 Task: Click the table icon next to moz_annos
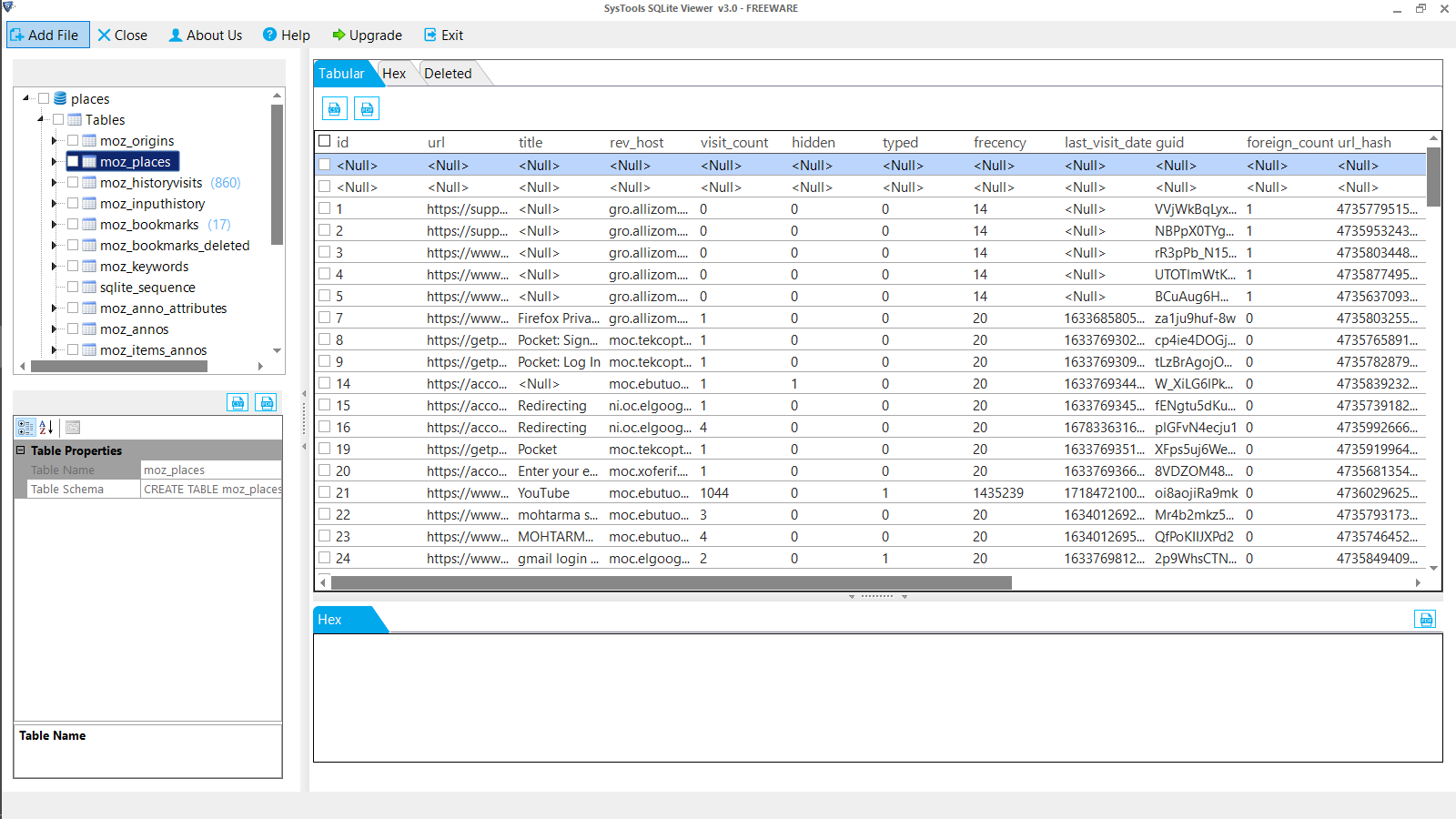(x=89, y=329)
